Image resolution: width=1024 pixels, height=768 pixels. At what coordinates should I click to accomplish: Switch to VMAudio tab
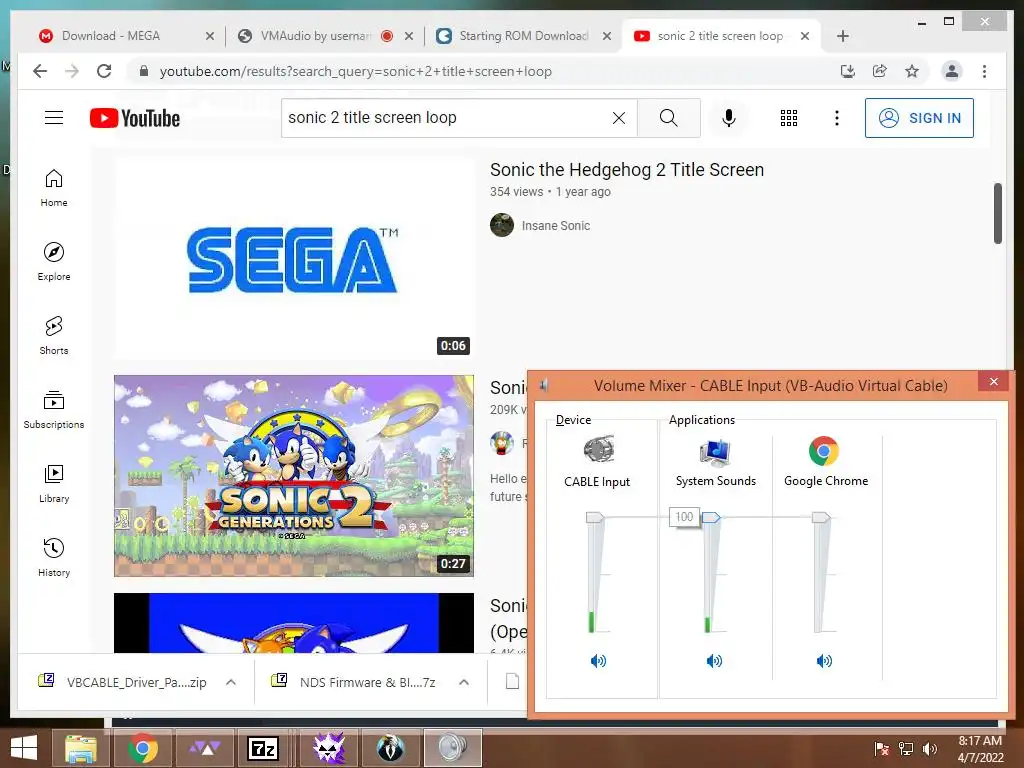pyautogui.click(x=315, y=36)
